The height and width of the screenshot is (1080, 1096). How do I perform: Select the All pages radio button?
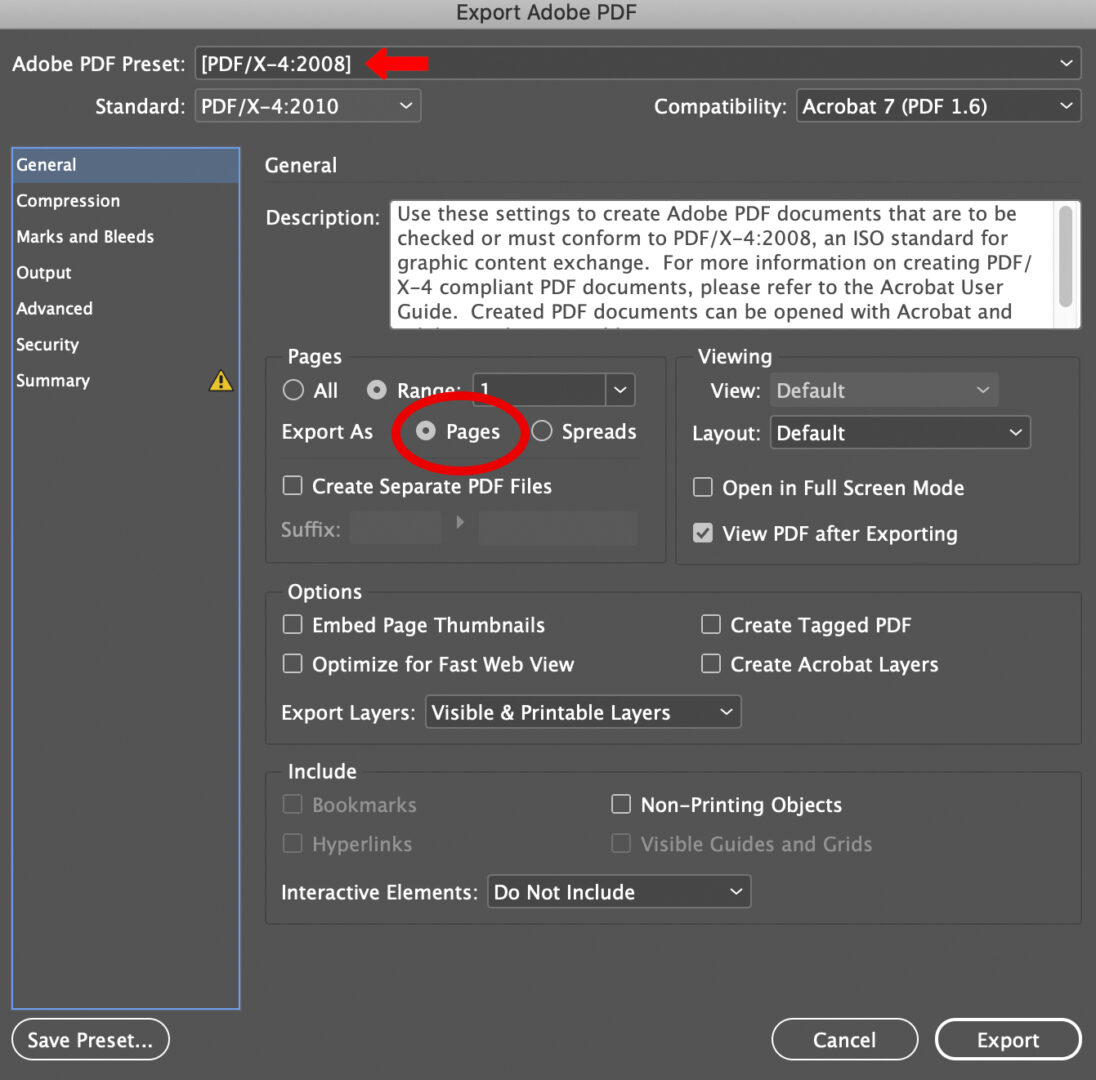coord(294,390)
